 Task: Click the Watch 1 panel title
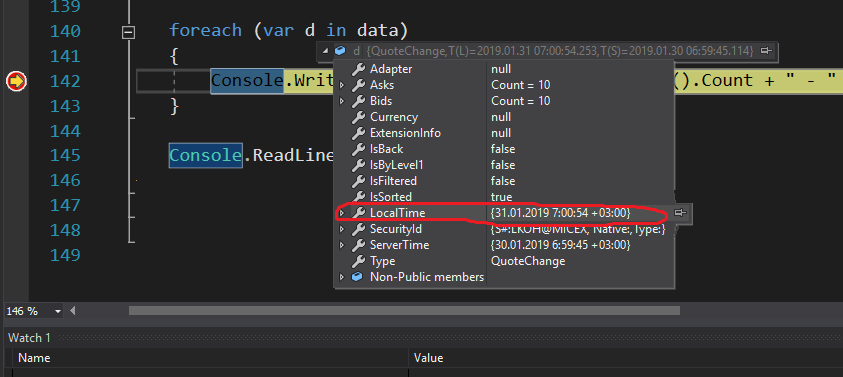tap(29, 338)
